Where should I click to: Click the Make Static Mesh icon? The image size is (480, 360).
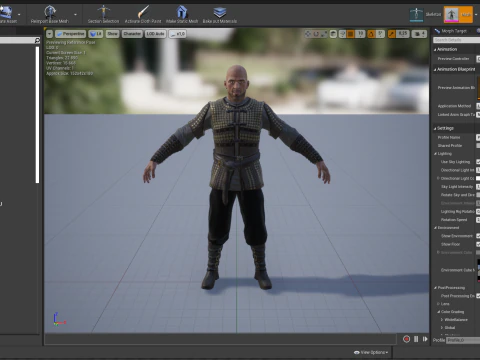(182, 12)
